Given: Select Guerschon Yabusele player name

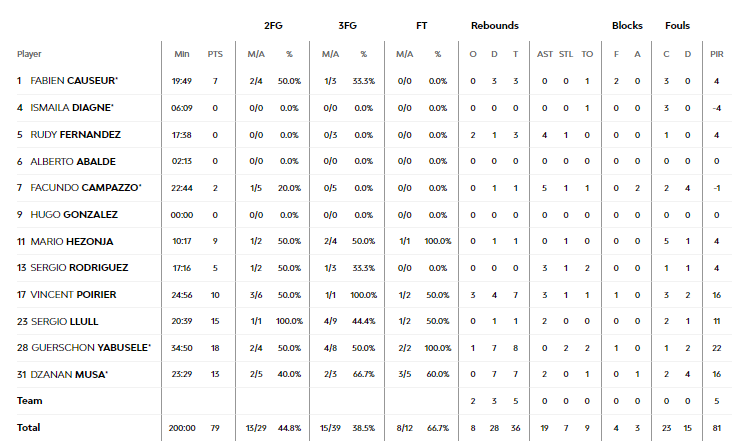Looking at the screenshot, I should 91,348.
